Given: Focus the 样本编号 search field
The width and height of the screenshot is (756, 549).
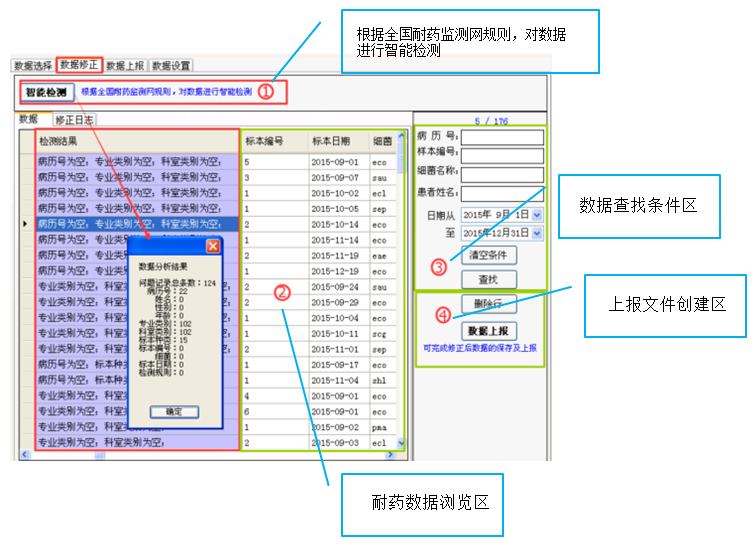Looking at the screenshot, I should pyautogui.click(x=502, y=155).
